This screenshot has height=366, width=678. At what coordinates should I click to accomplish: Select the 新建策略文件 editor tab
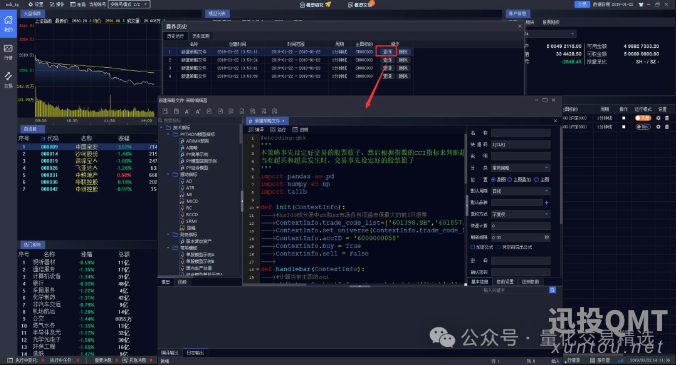click(x=267, y=121)
